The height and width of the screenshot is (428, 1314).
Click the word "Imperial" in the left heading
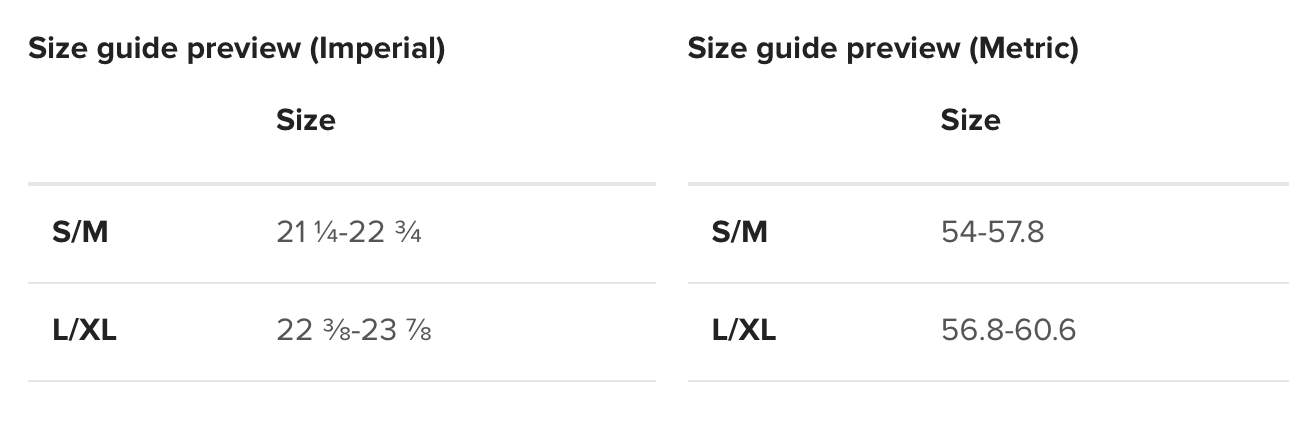coord(378,49)
